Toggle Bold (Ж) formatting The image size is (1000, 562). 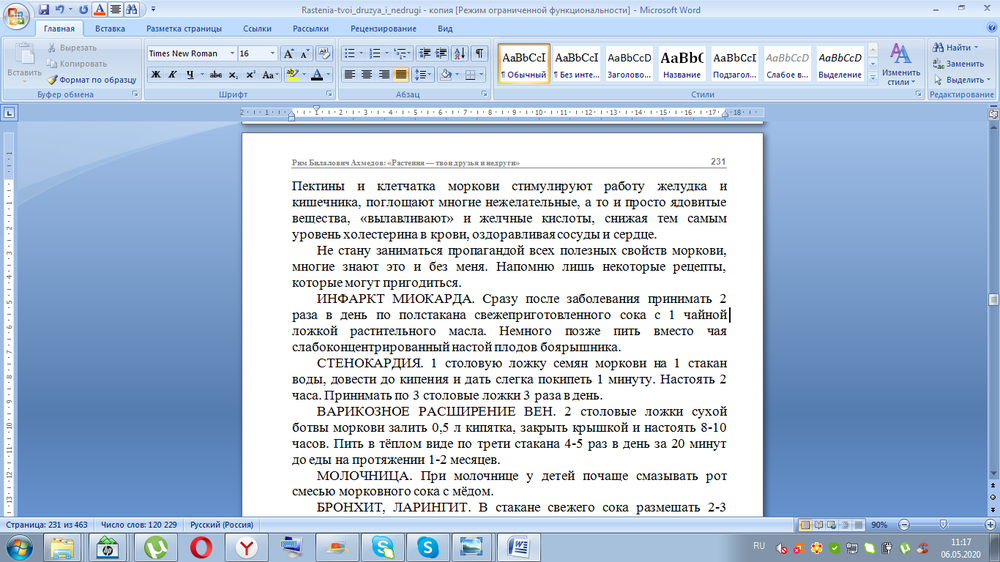[x=156, y=75]
